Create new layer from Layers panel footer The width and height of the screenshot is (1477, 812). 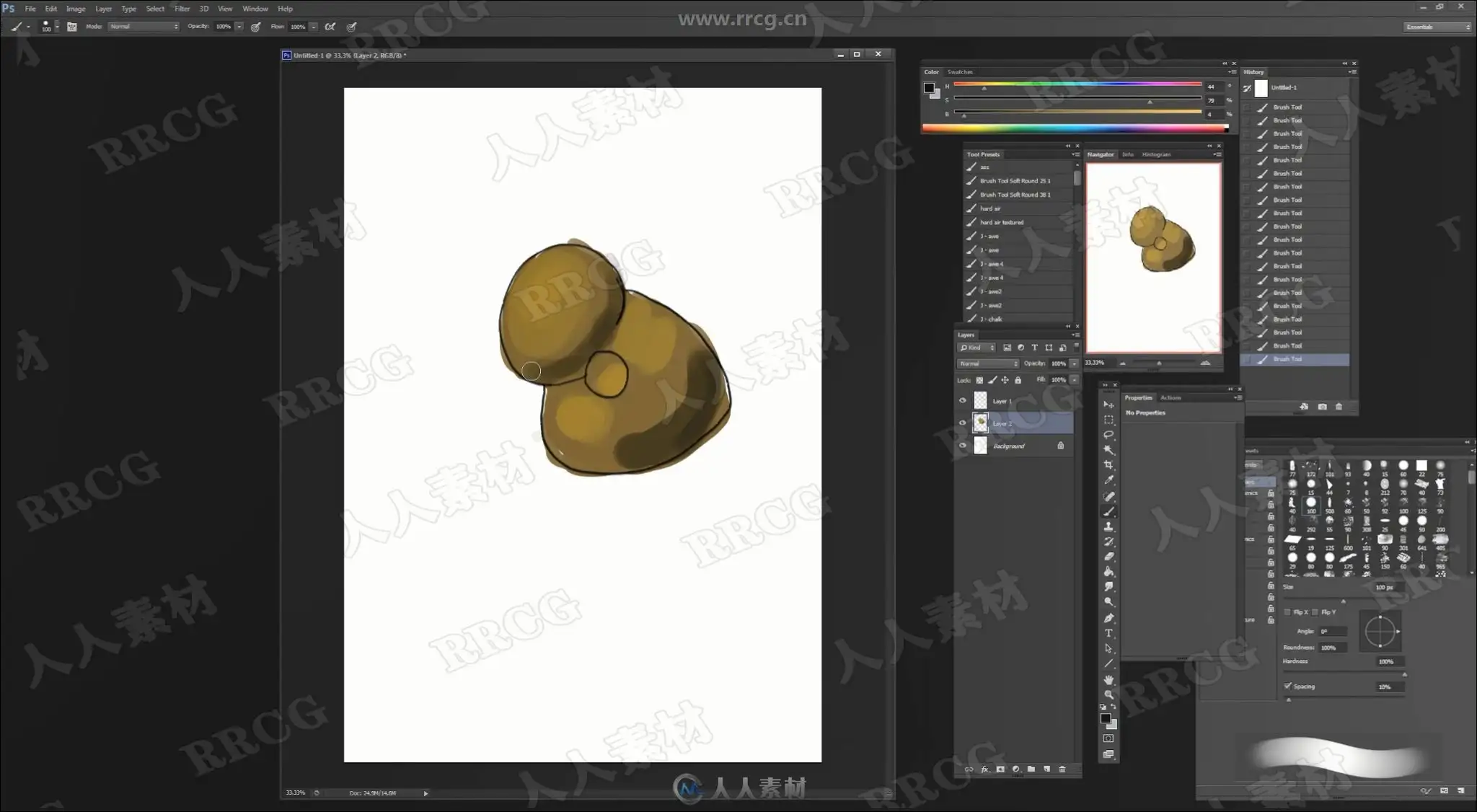[x=1046, y=769]
